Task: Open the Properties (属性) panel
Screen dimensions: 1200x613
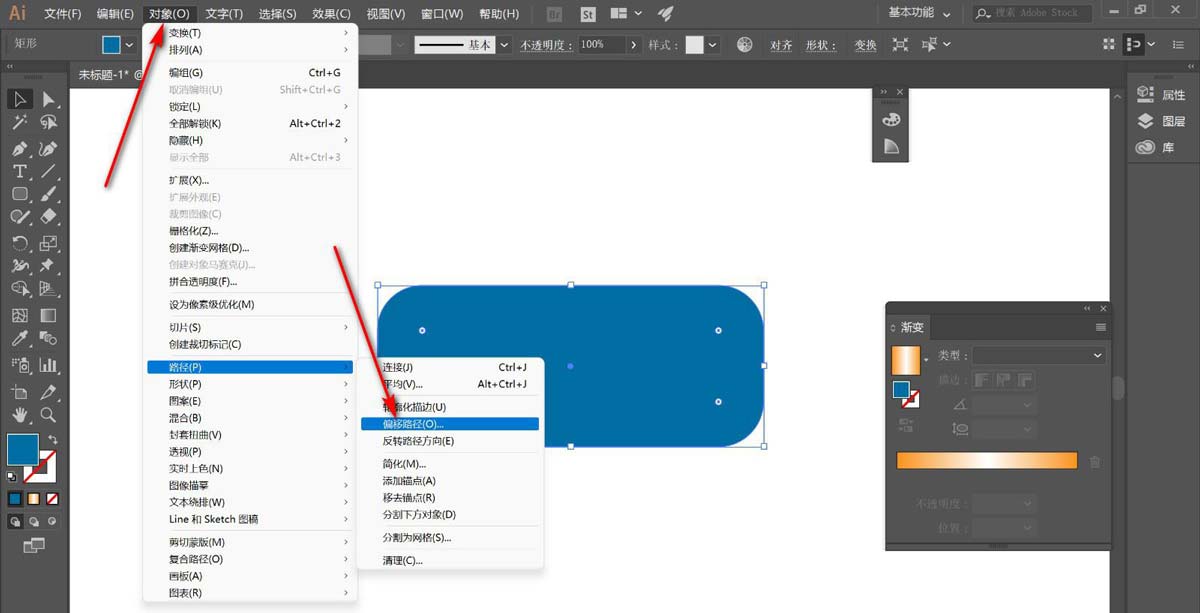Action: (x=1164, y=95)
